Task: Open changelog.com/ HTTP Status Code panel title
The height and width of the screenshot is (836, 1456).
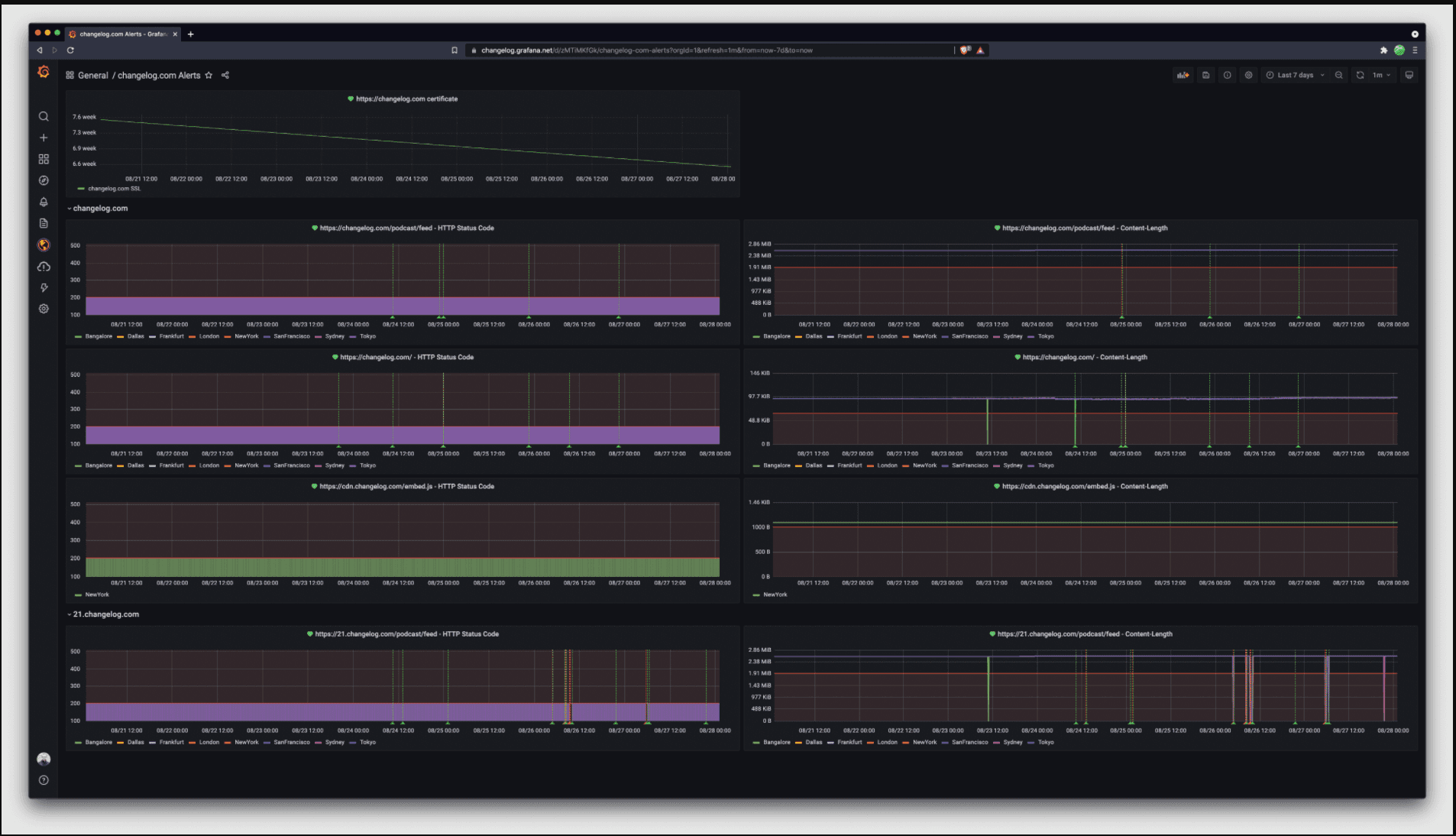Action: point(406,357)
